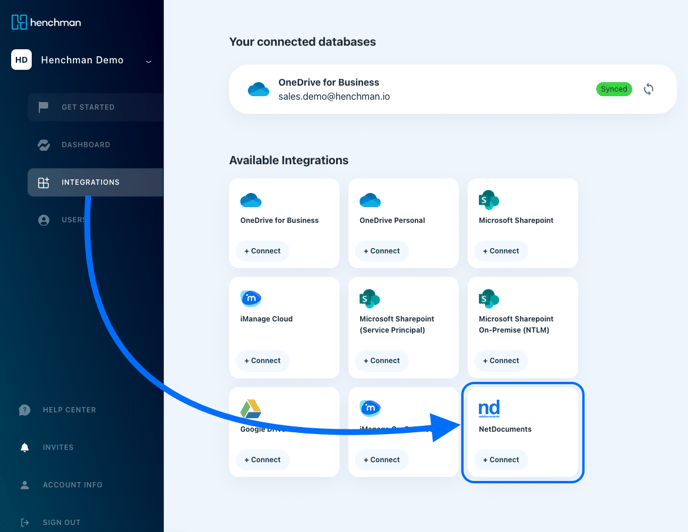The width and height of the screenshot is (688, 532).
Task: Connect the NetDocuments integration
Action: [501, 460]
